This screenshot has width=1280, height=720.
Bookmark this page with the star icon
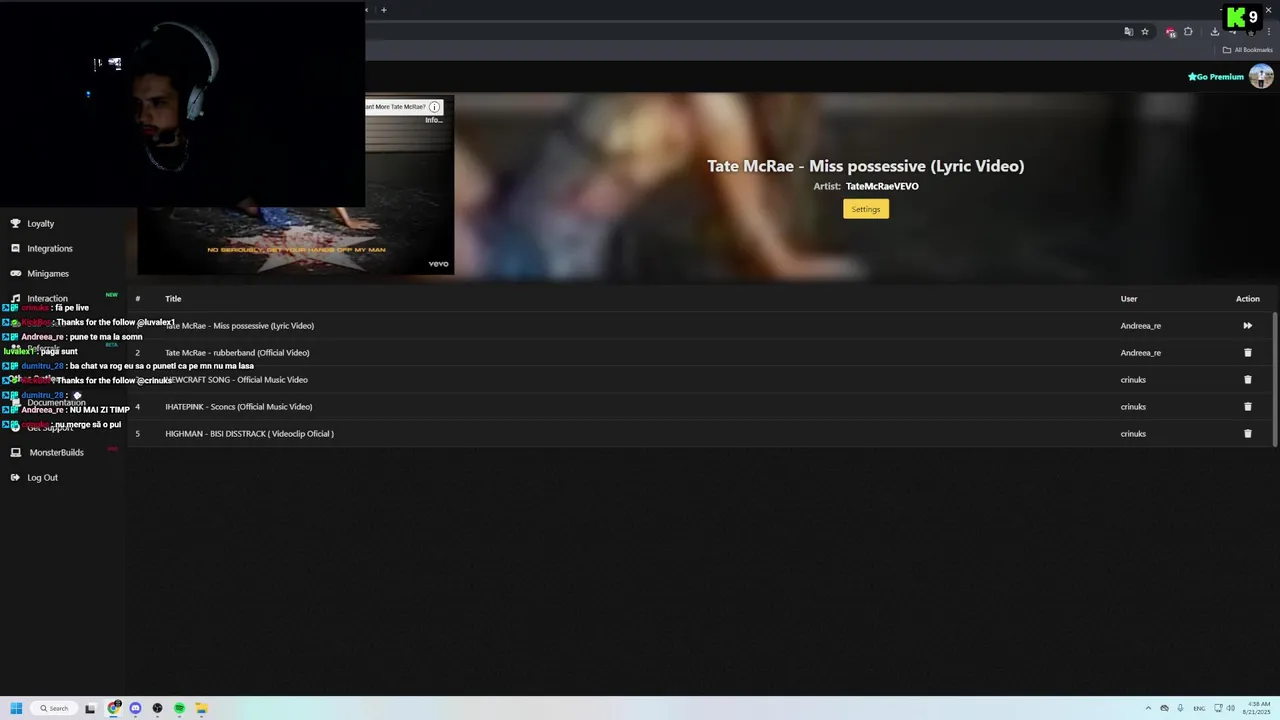1145,31
